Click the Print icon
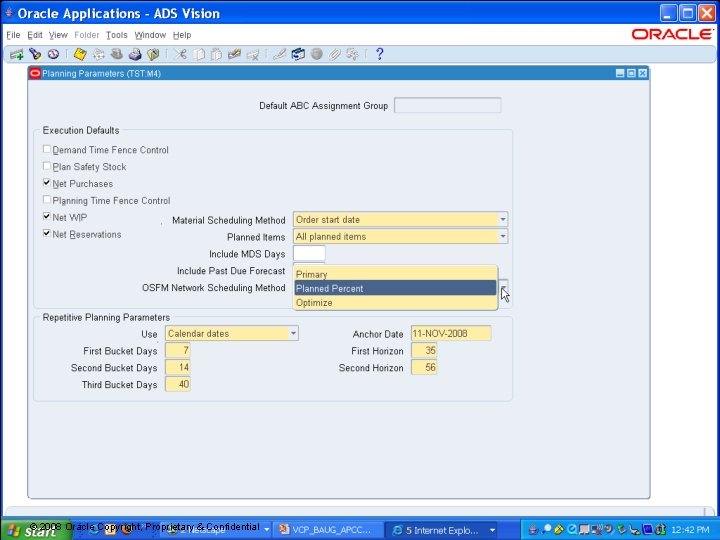720x540 pixels. 135,54
